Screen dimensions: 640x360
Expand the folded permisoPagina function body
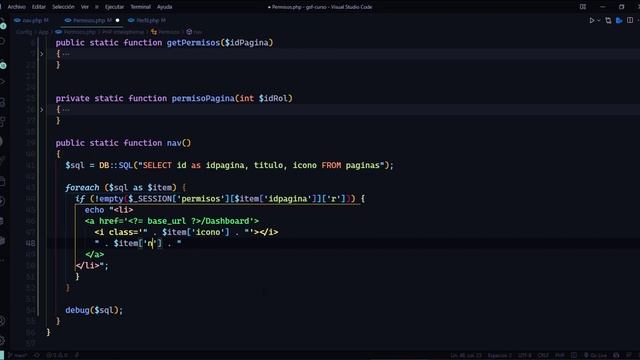[x=42, y=109]
